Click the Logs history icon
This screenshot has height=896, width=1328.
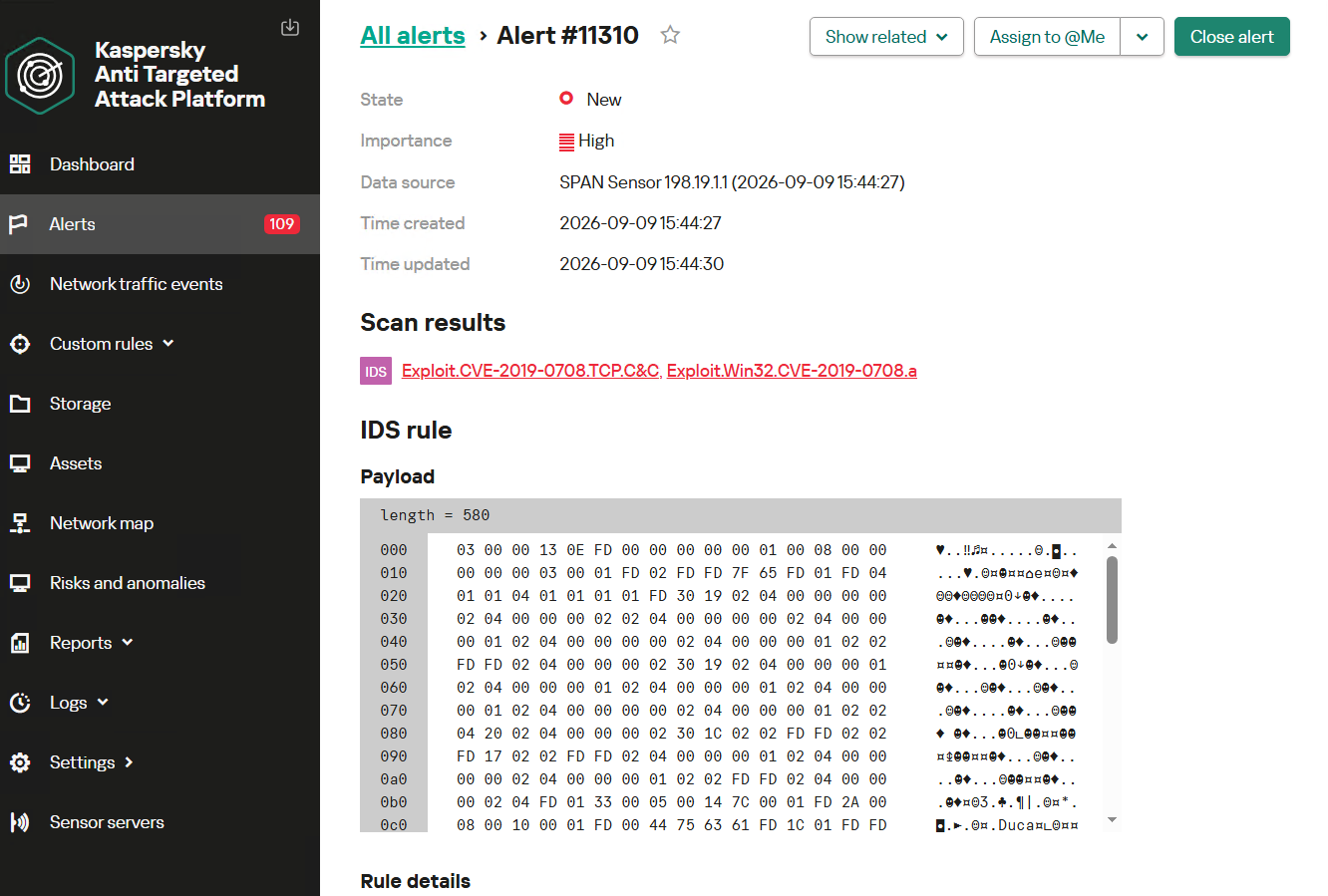[20, 703]
